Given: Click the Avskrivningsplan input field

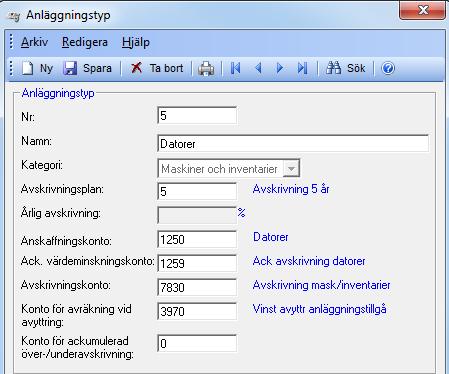Looking at the screenshot, I should click(x=197, y=191).
